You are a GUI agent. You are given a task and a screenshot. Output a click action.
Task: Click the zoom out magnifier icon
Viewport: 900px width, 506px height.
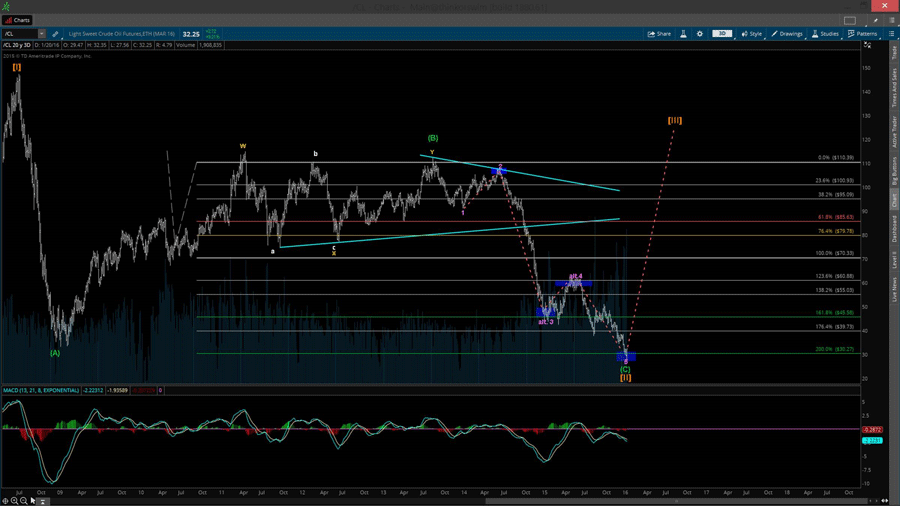coord(23,501)
